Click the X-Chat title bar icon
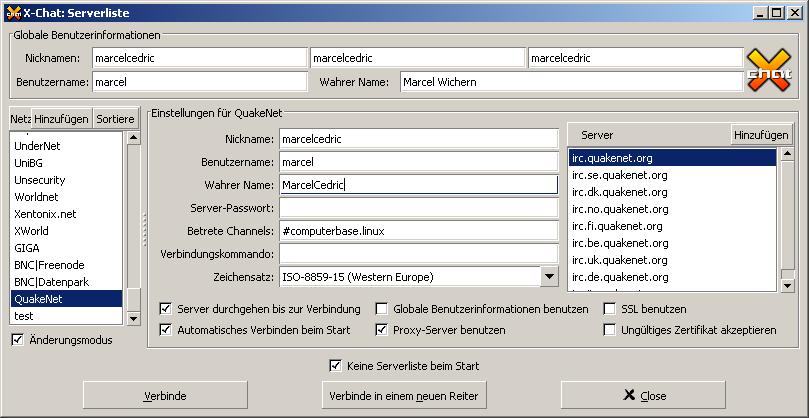This screenshot has width=809, height=418. (x=13, y=12)
